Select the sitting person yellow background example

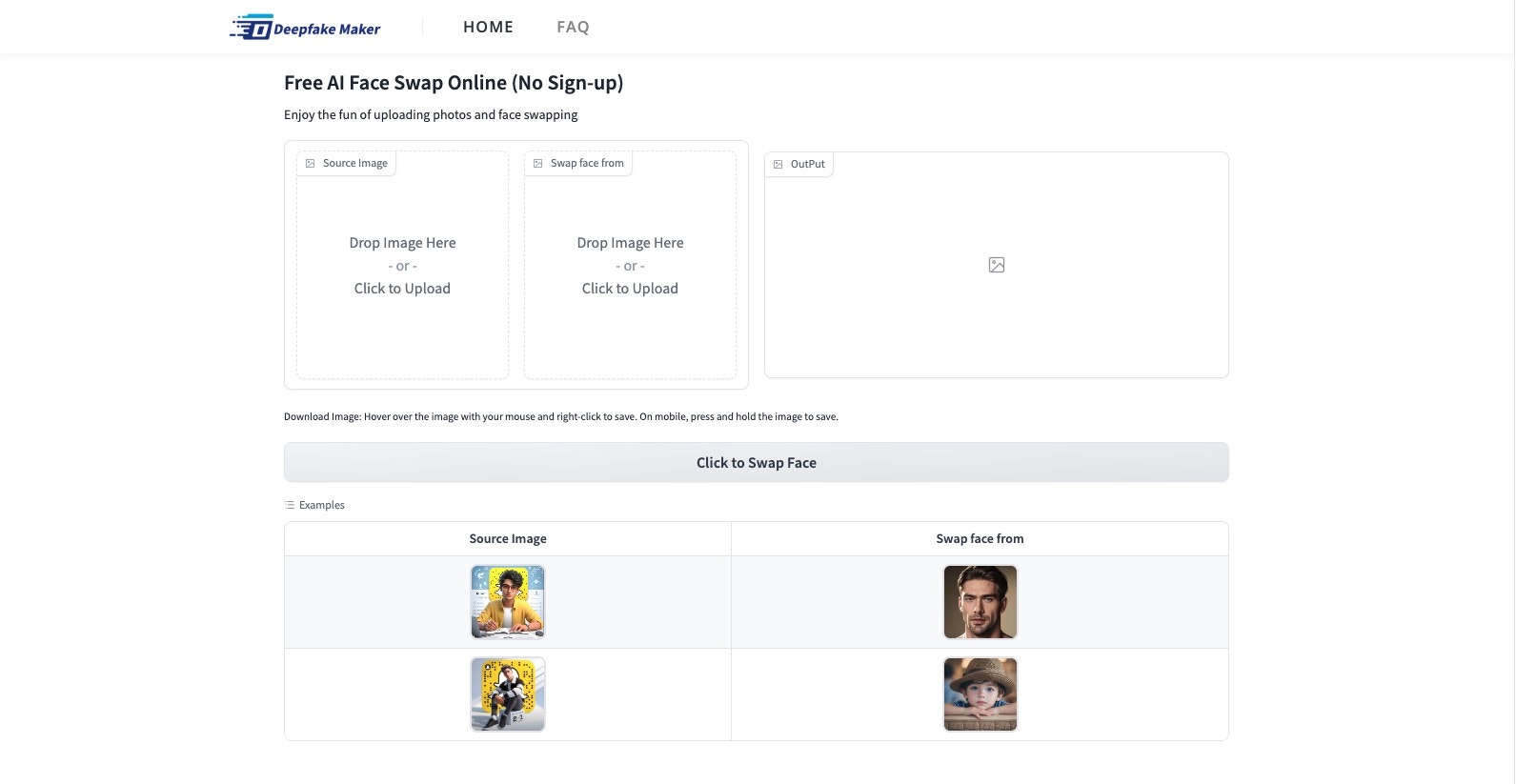pos(508,694)
